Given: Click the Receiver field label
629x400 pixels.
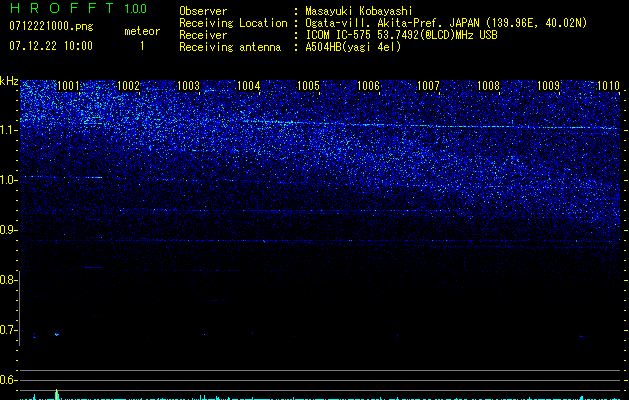Looking at the screenshot, I should [203, 35].
